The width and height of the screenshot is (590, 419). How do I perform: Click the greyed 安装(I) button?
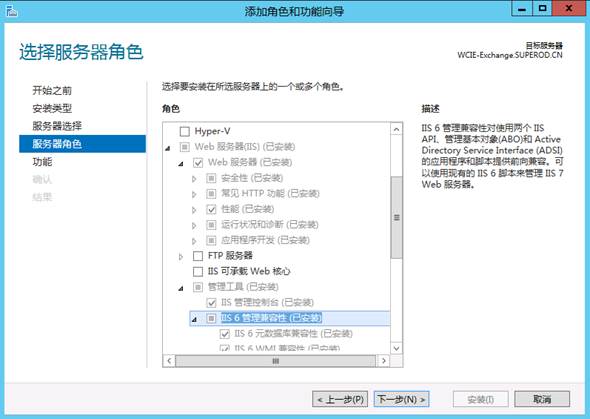click(x=481, y=399)
